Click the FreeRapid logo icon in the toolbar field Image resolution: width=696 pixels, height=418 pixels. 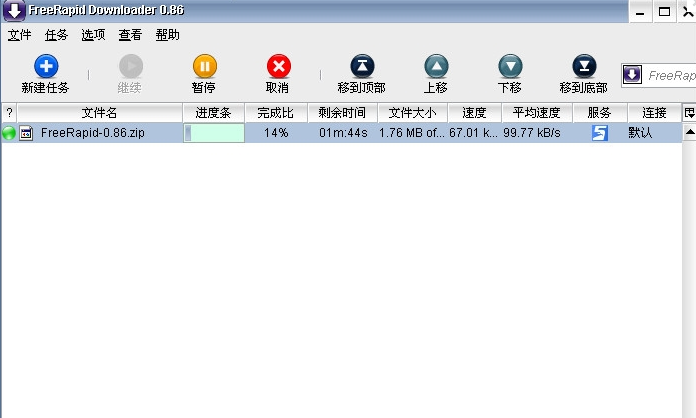[632, 75]
